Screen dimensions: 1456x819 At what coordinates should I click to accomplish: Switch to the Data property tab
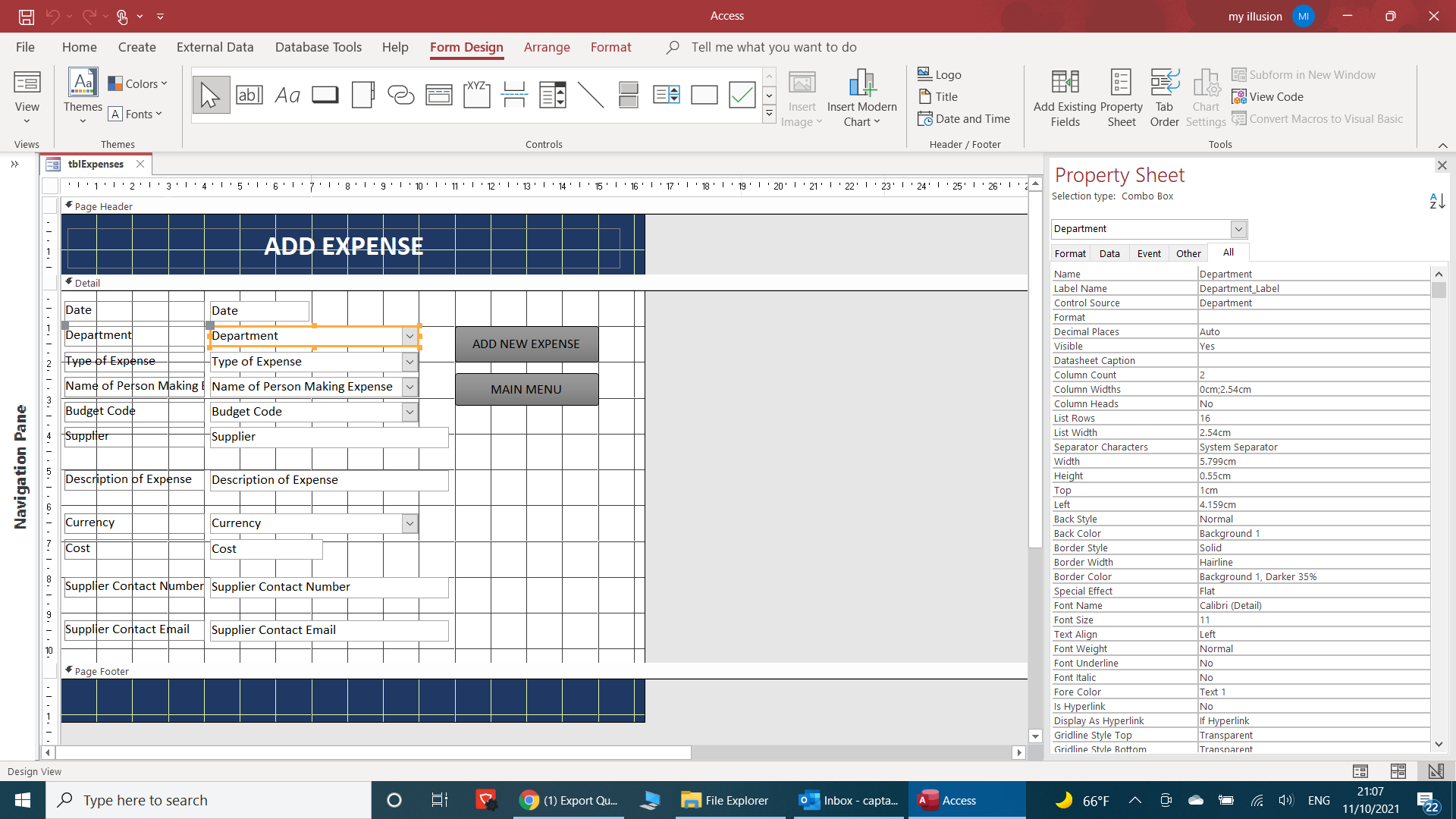point(1109,253)
